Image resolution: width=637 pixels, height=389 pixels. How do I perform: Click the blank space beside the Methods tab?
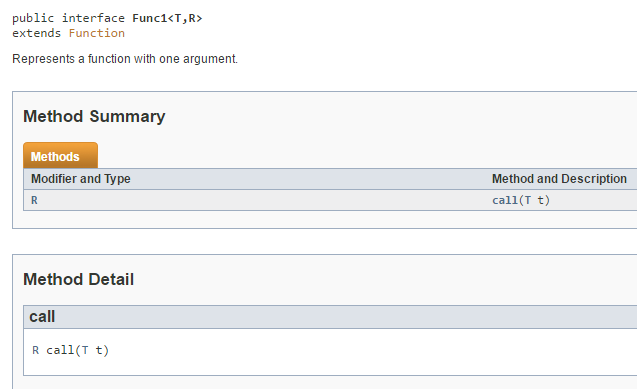(x=366, y=156)
